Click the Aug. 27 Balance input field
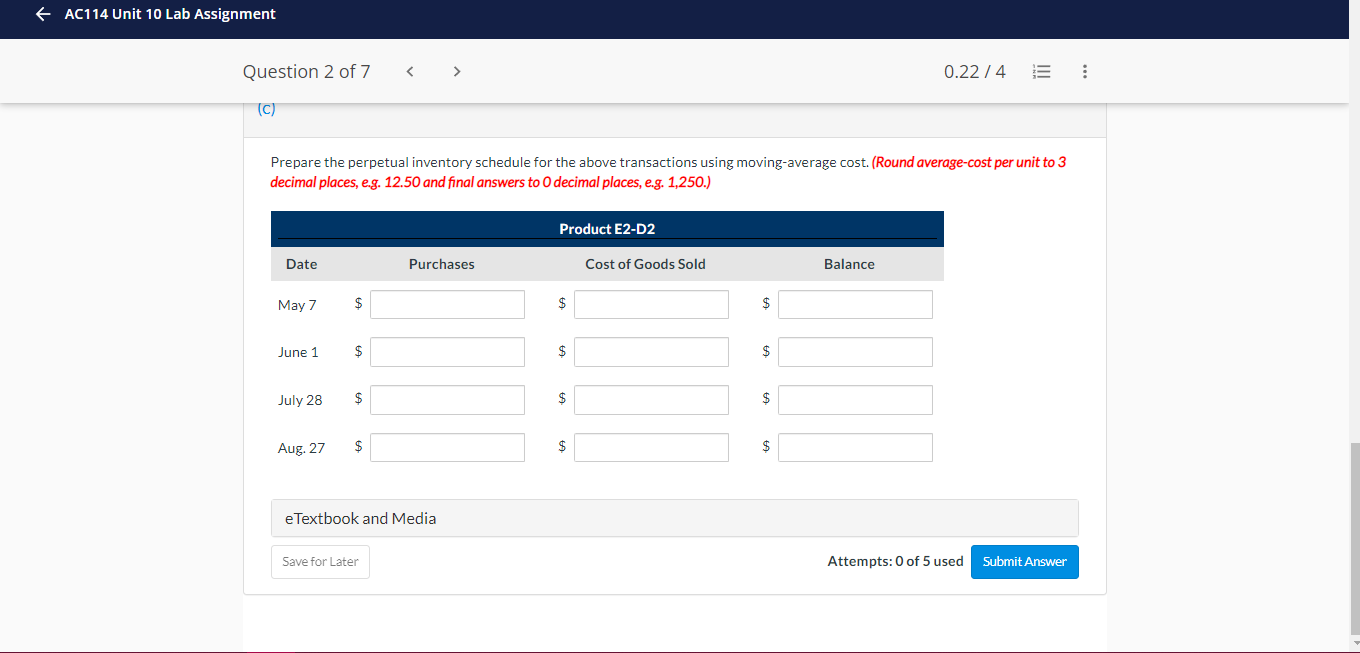Screen dimensions: 1360x653 (855, 447)
